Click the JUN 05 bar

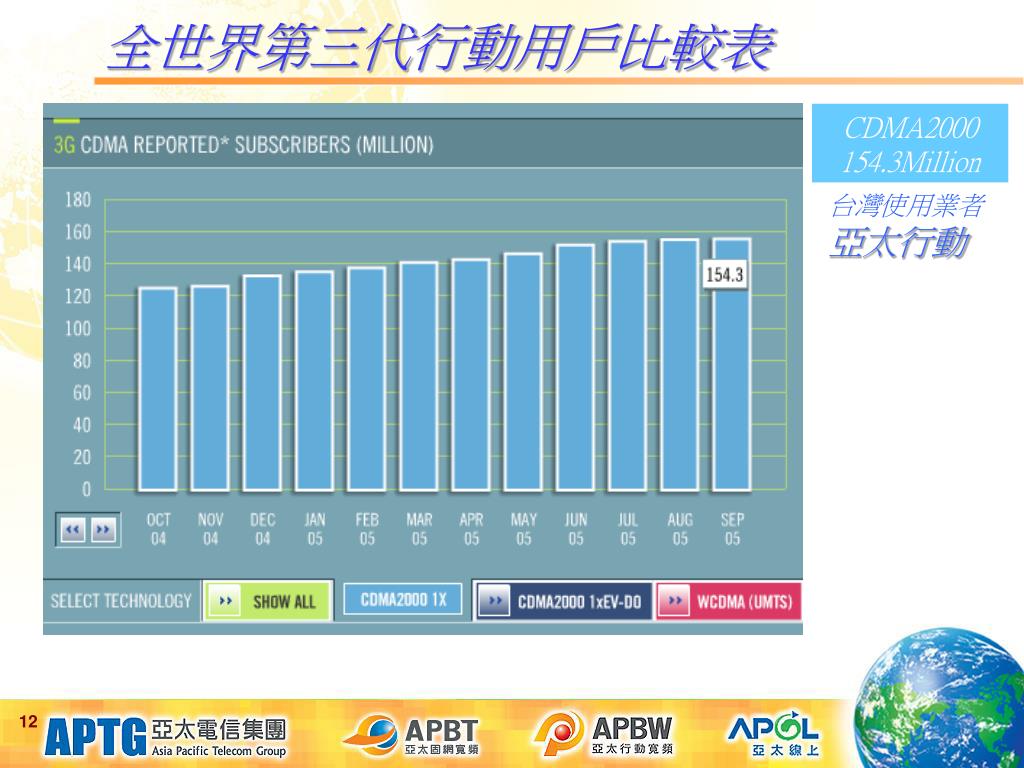575,368
